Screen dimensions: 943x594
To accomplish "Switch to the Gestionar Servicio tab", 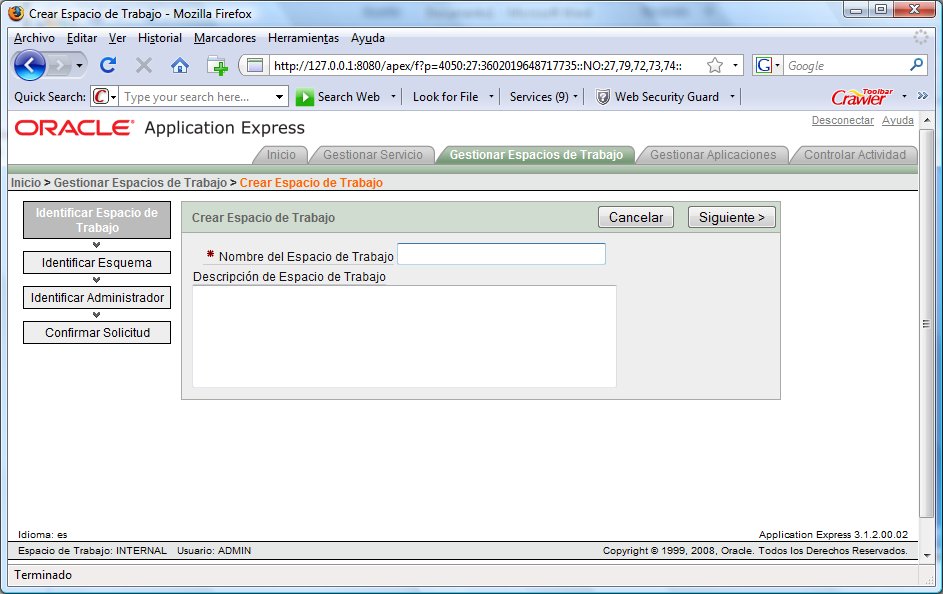I will tap(373, 155).
